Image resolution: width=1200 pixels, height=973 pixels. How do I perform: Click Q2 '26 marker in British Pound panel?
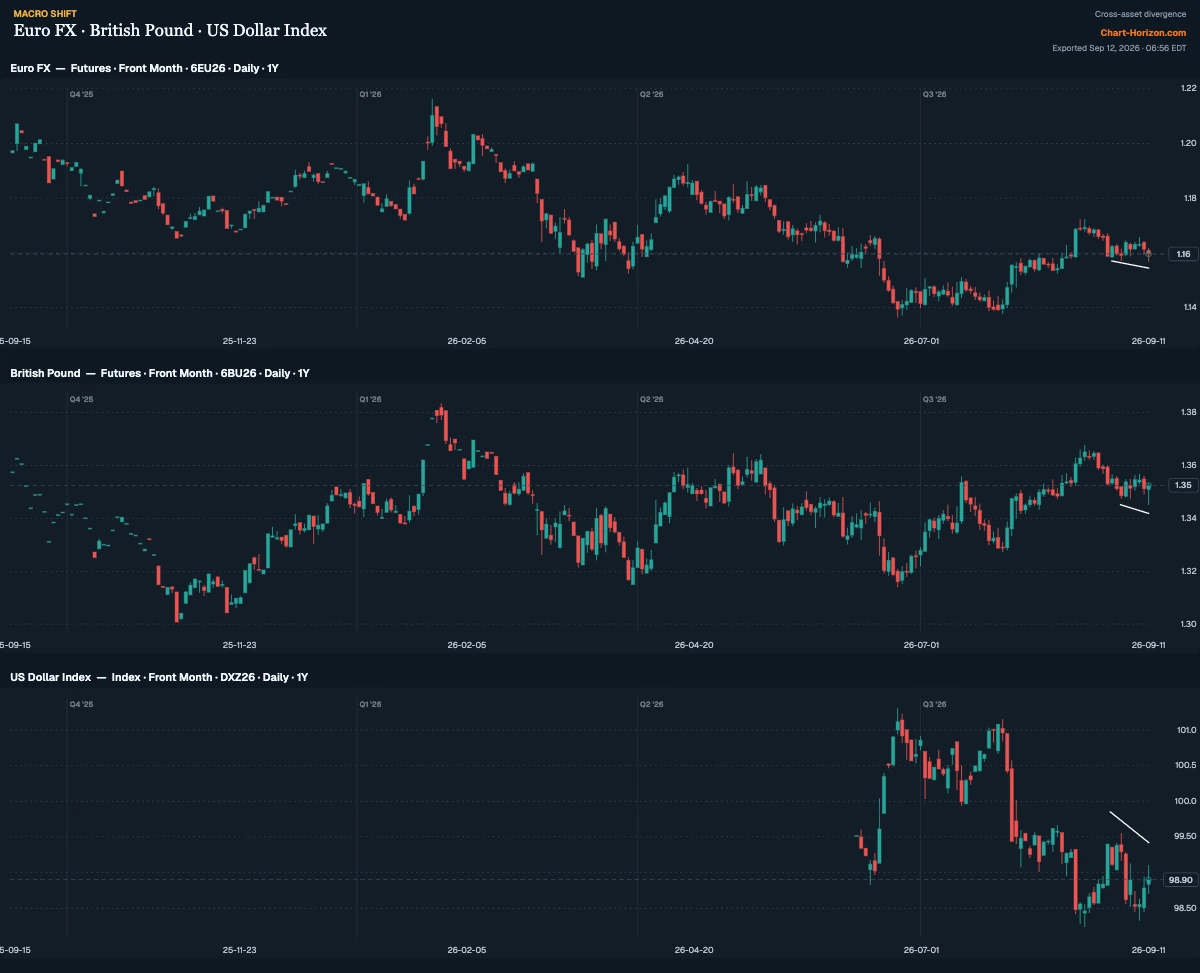click(x=651, y=399)
